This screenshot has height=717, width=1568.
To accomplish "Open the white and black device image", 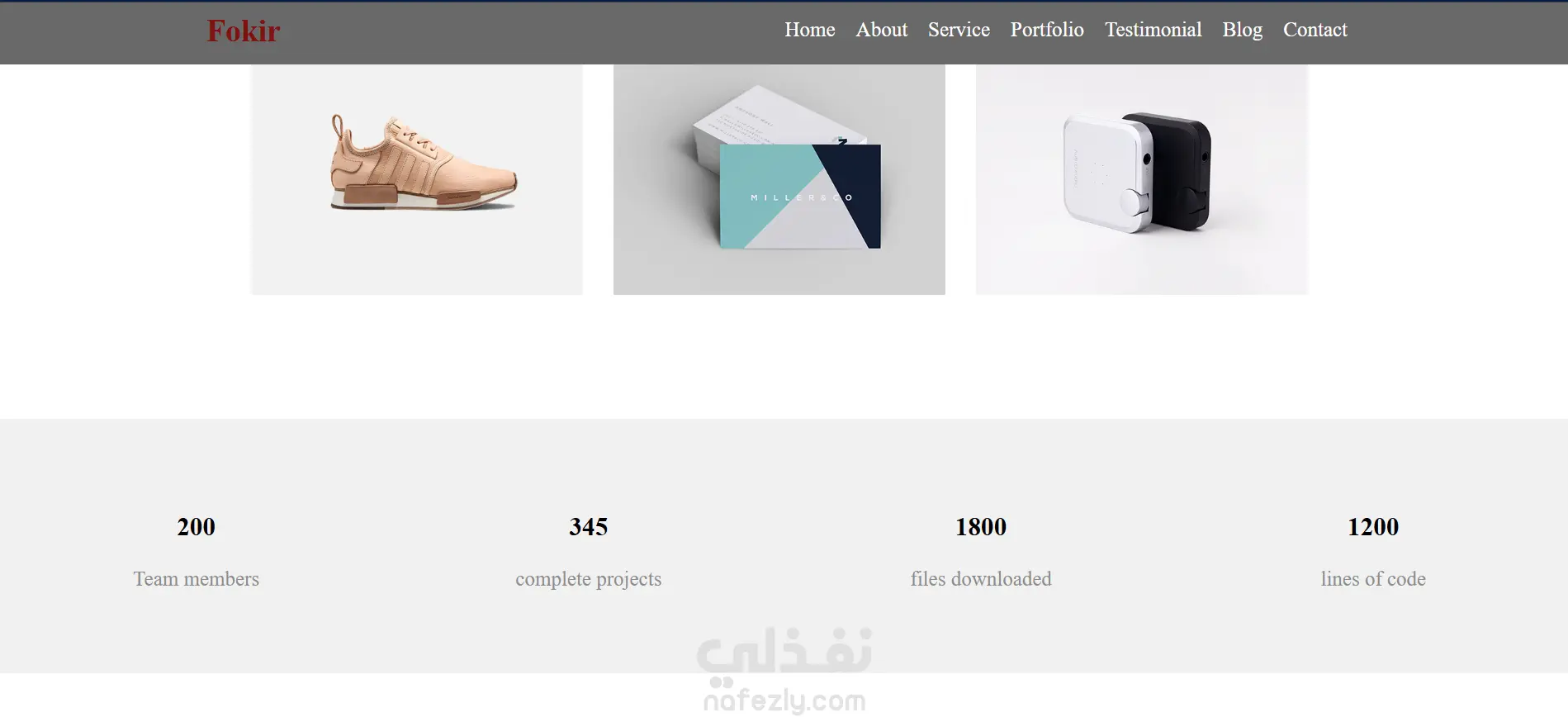I will pyautogui.click(x=1142, y=179).
